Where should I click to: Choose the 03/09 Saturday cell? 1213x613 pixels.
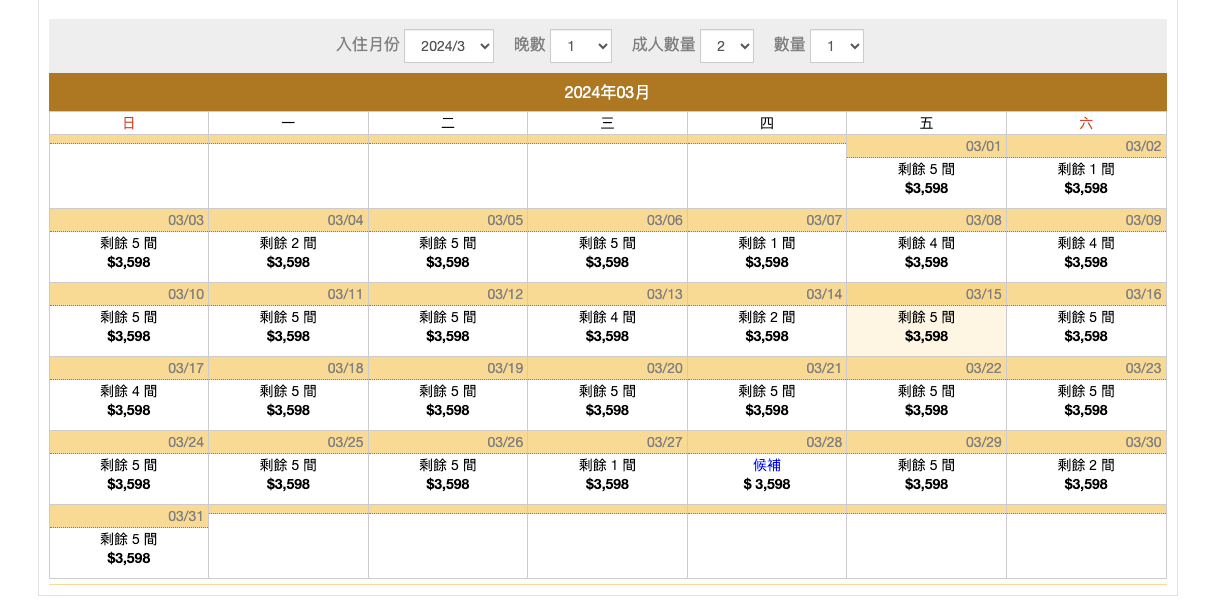(1086, 253)
